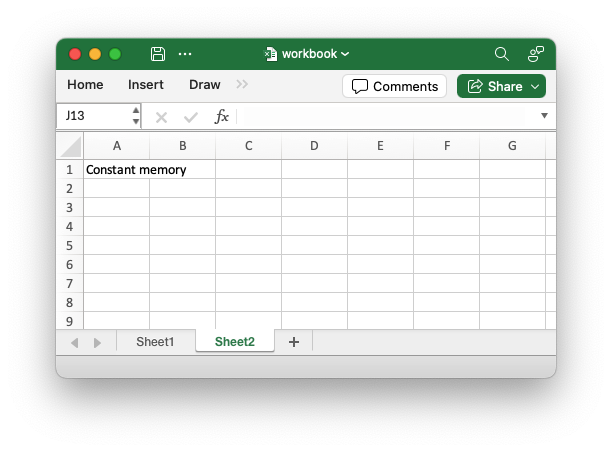612x452 pixels.
Task: Open the Insert ribbon tab
Action: pyautogui.click(x=146, y=85)
